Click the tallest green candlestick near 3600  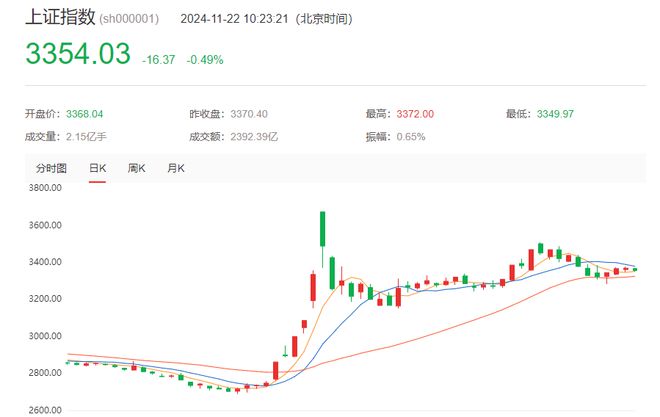[x=322, y=229]
